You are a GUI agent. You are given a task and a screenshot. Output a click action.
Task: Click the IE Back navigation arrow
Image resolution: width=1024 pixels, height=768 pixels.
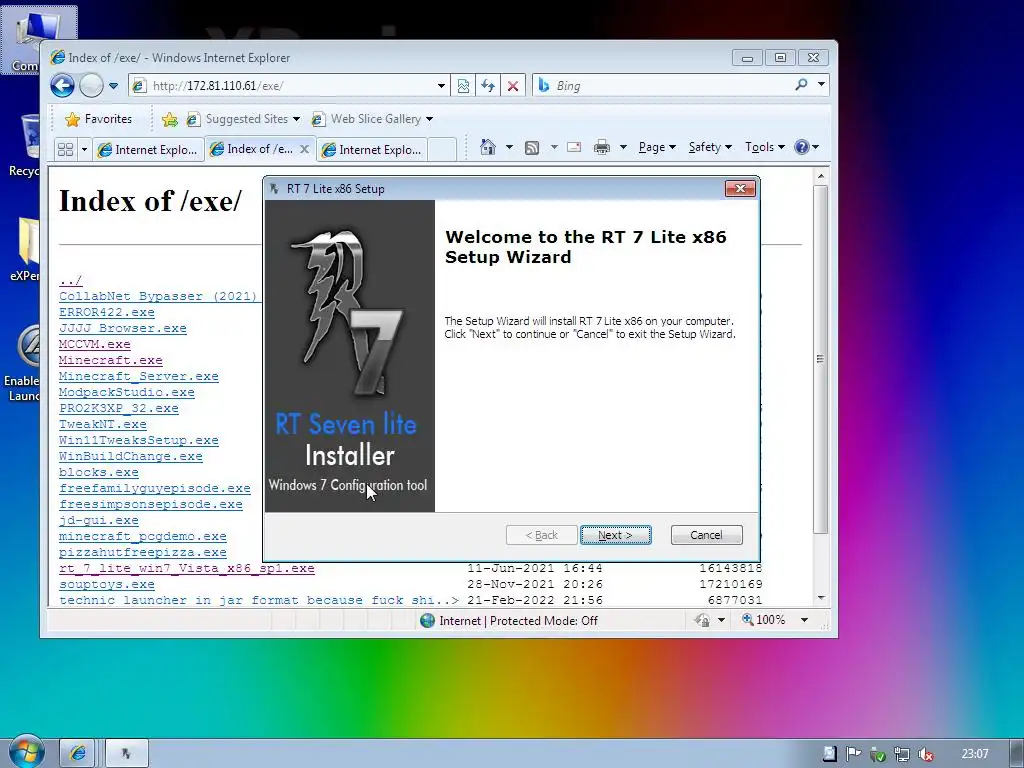63,86
